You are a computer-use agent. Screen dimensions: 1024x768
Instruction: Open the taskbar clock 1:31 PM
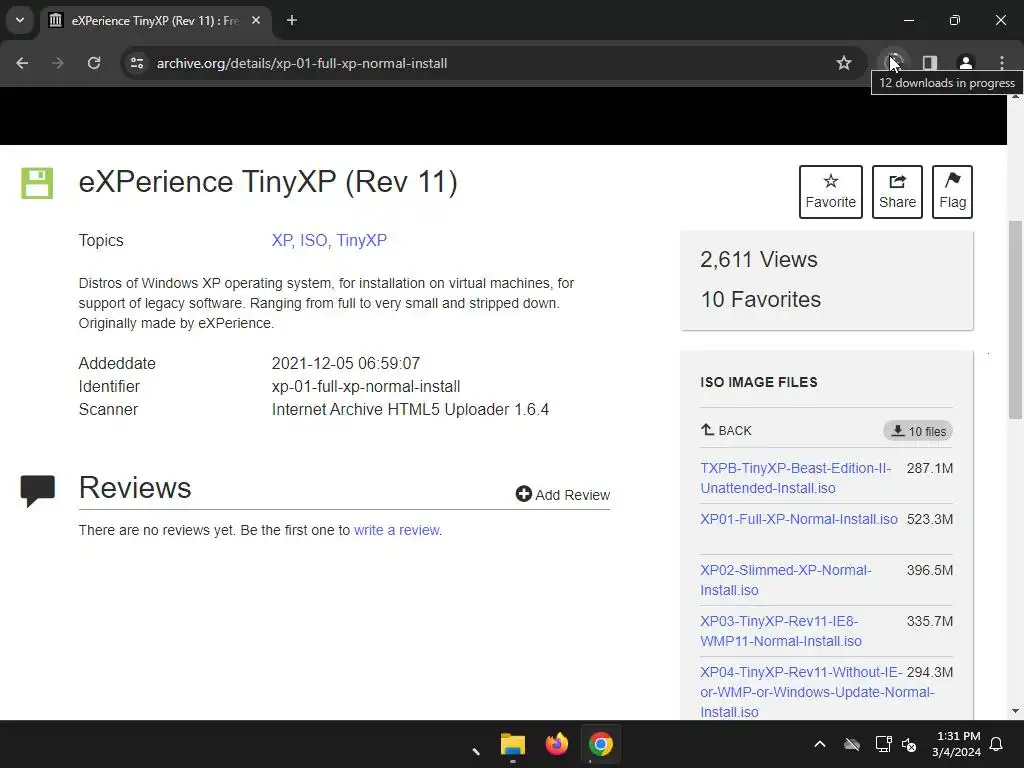click(956, 744)
